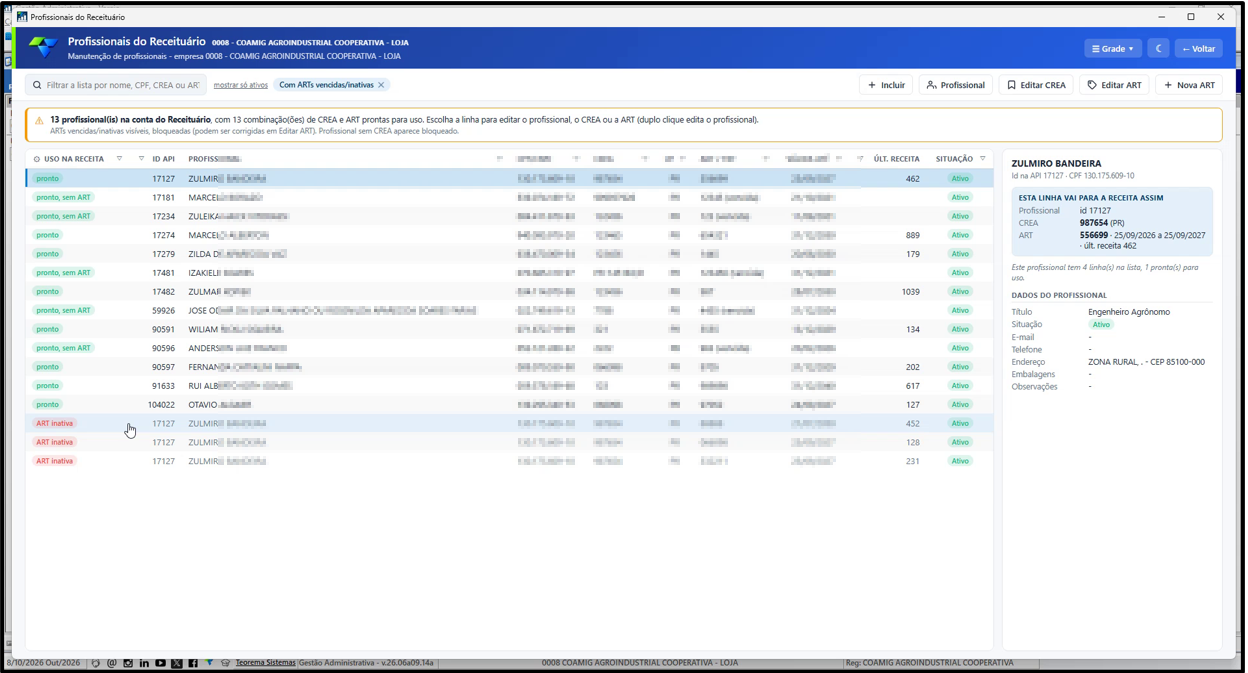This screenshot has width=1248, height=673.
Task: Open filter funnel beside ID API column
Action: (x=141, y=159)
